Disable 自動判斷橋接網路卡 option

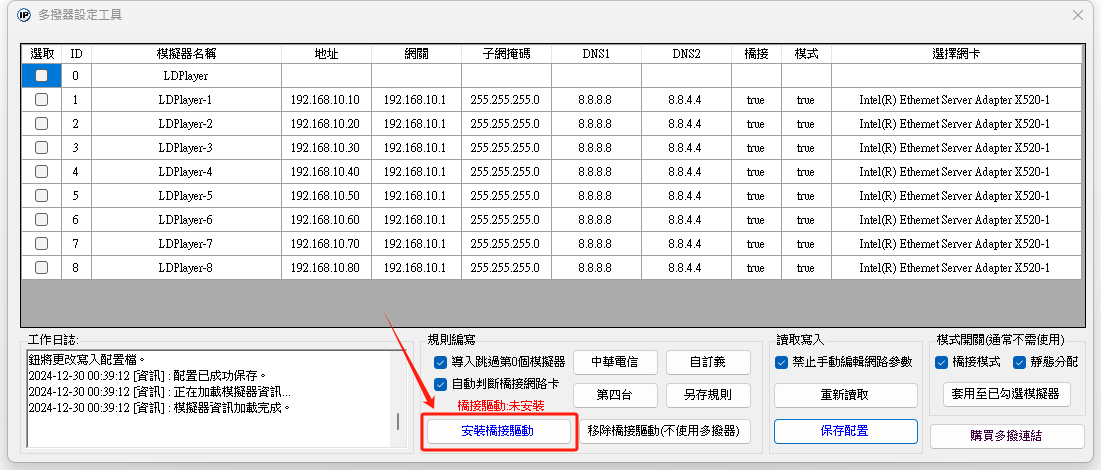click(441, 384)
